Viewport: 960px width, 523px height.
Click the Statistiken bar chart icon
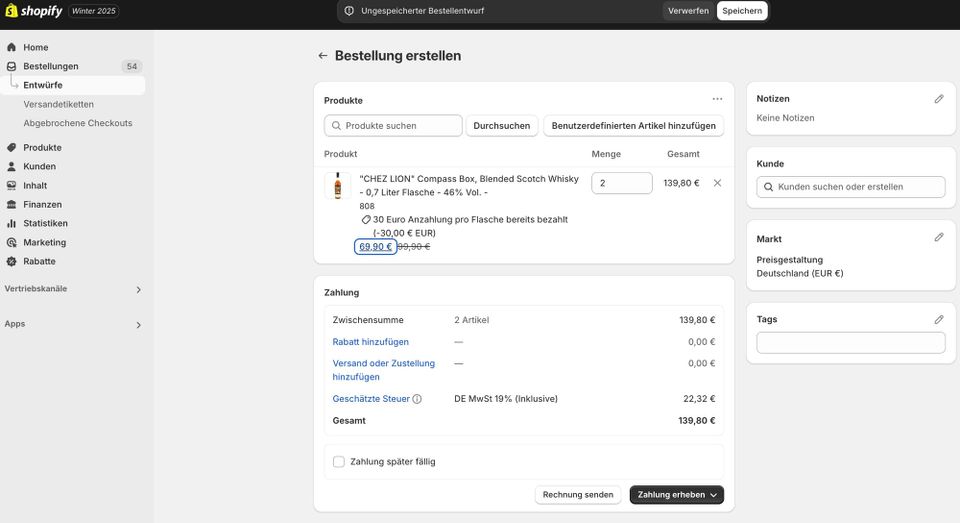(11, 224)
